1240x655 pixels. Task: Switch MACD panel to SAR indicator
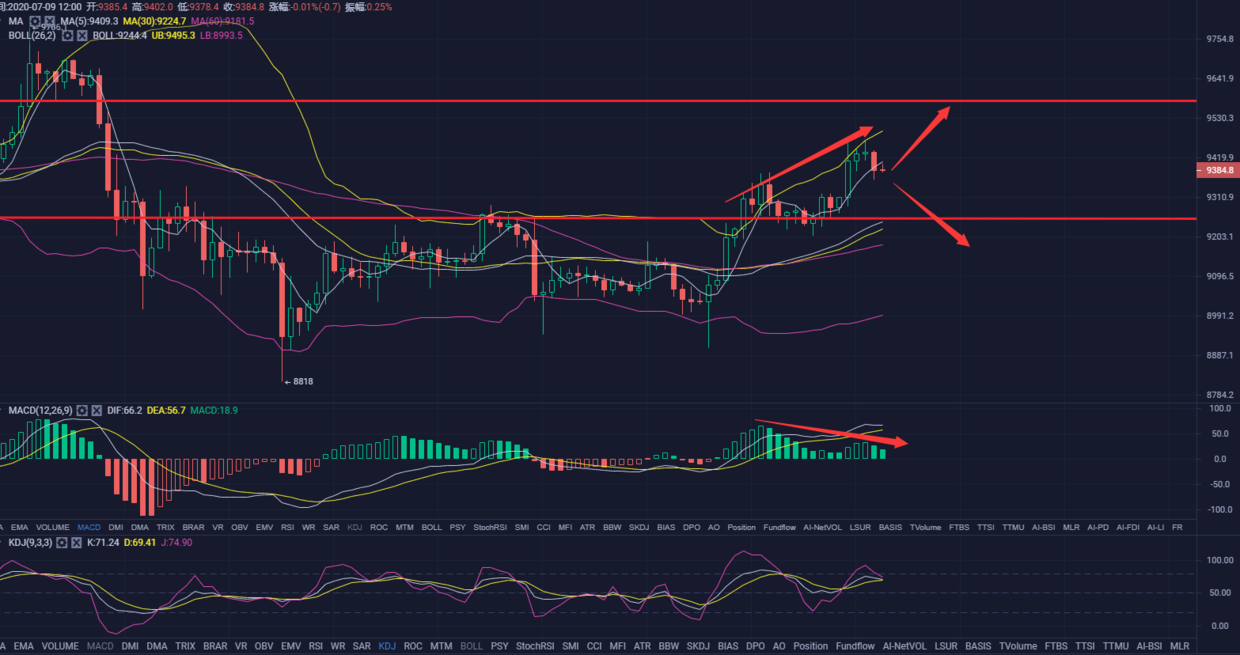[x=331, y=527]
